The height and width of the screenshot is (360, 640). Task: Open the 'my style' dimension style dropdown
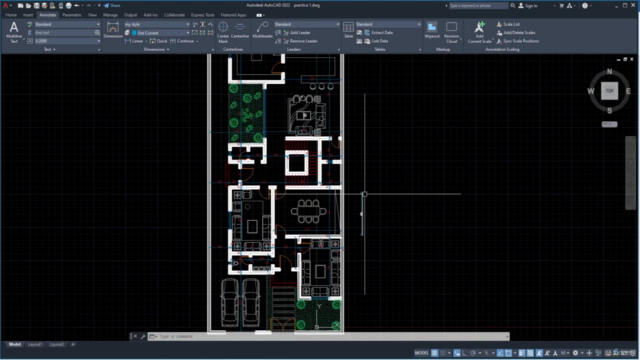(x=157, y=24)
